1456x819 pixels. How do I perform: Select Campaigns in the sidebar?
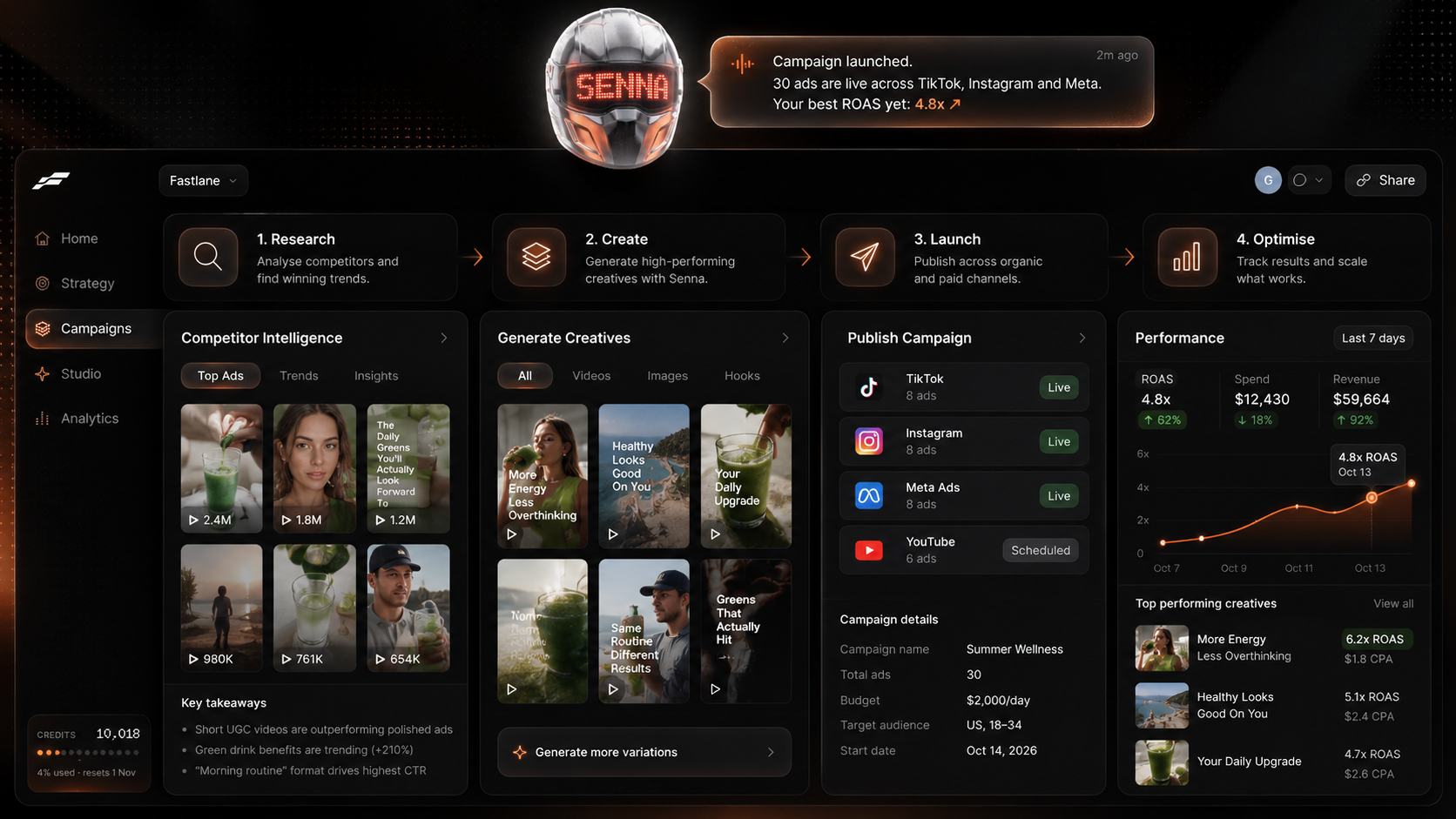(94, 328)
